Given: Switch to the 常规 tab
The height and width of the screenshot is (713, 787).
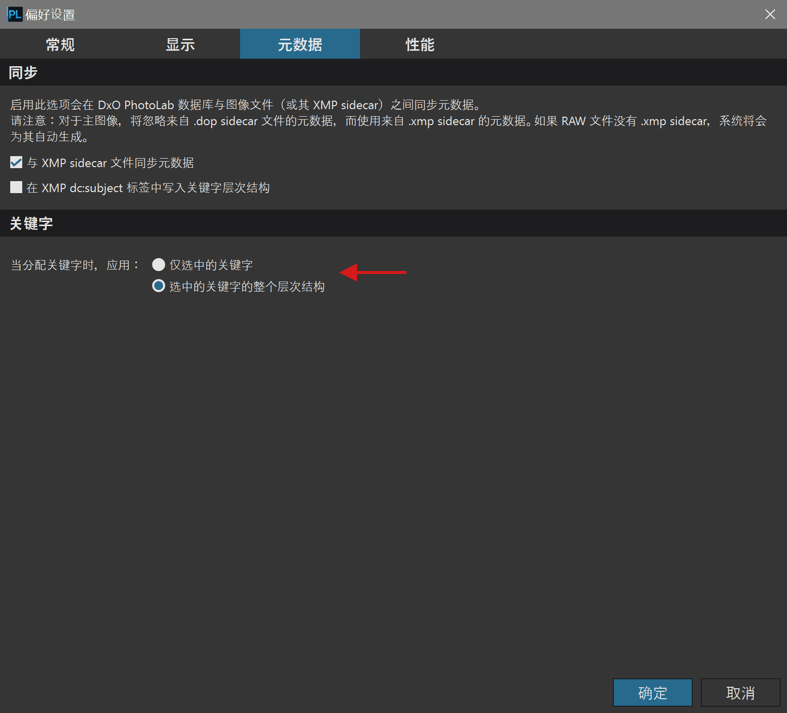Looking at the screenshot, I should [60, 44].
